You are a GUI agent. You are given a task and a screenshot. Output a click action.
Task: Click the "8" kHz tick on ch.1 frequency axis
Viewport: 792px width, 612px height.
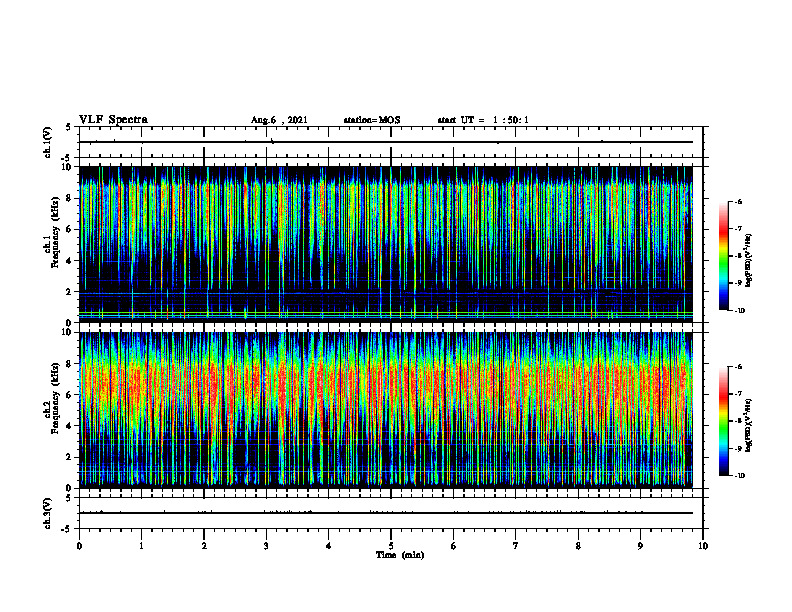[70, 198]
